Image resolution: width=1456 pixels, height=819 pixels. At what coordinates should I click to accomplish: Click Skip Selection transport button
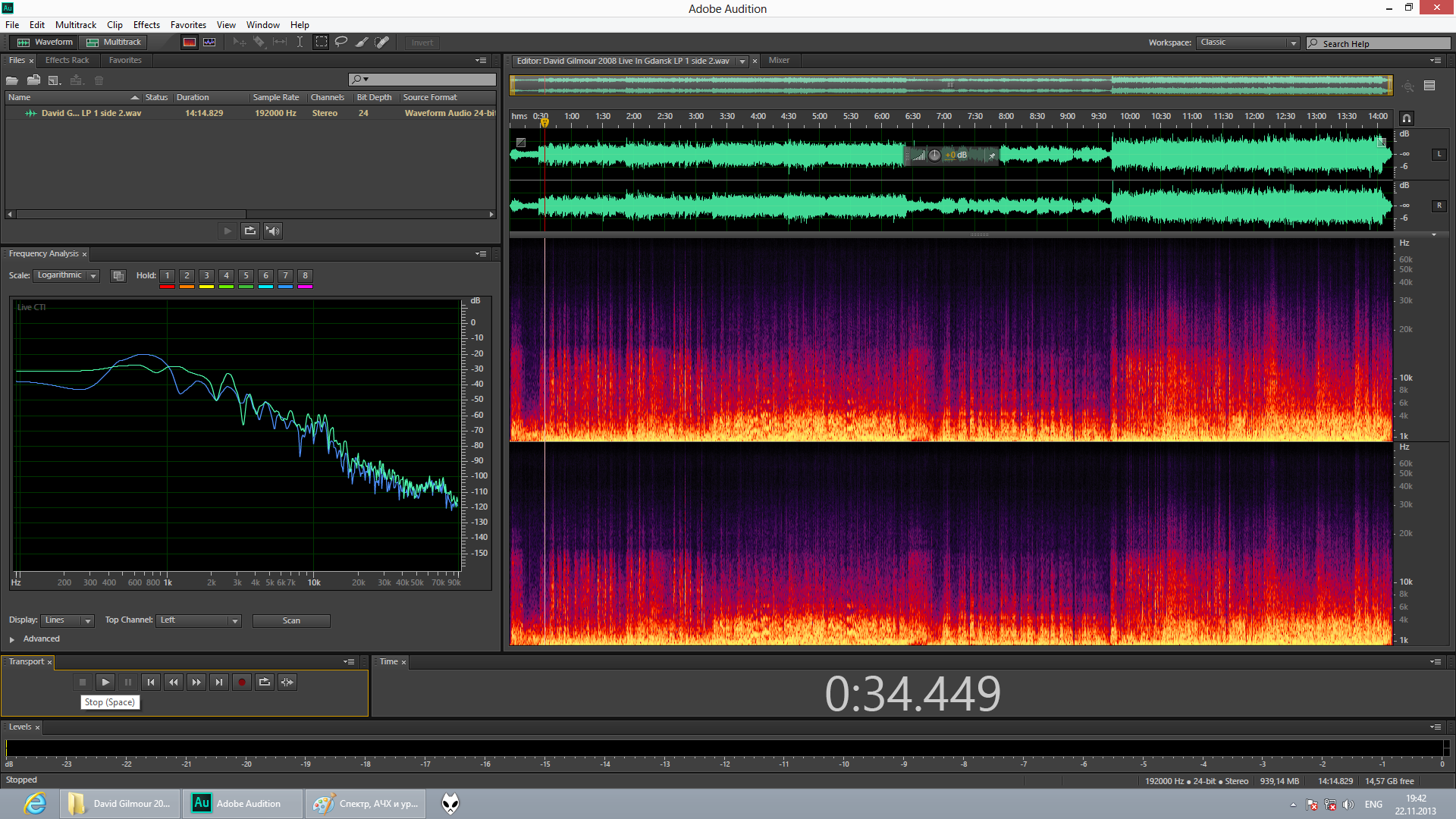(x=287, y=682)
